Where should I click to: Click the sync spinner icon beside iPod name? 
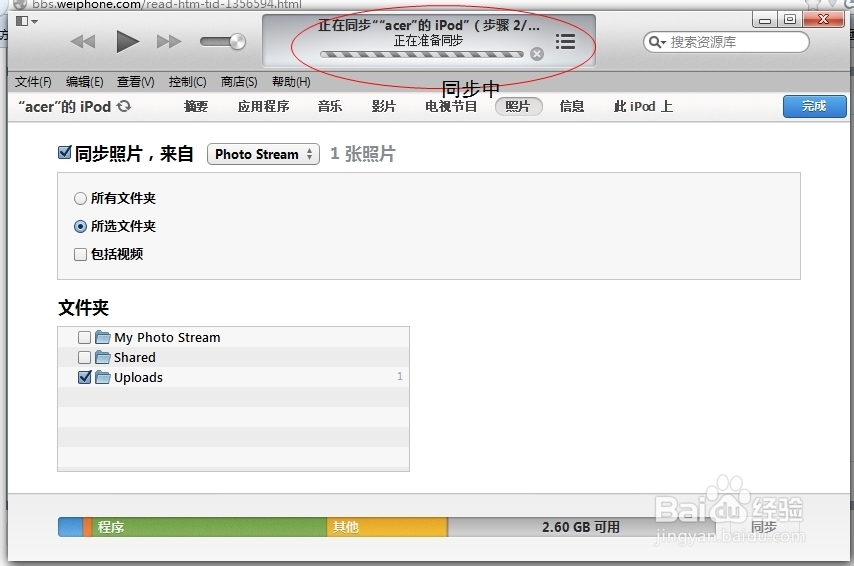coord(124,106)
